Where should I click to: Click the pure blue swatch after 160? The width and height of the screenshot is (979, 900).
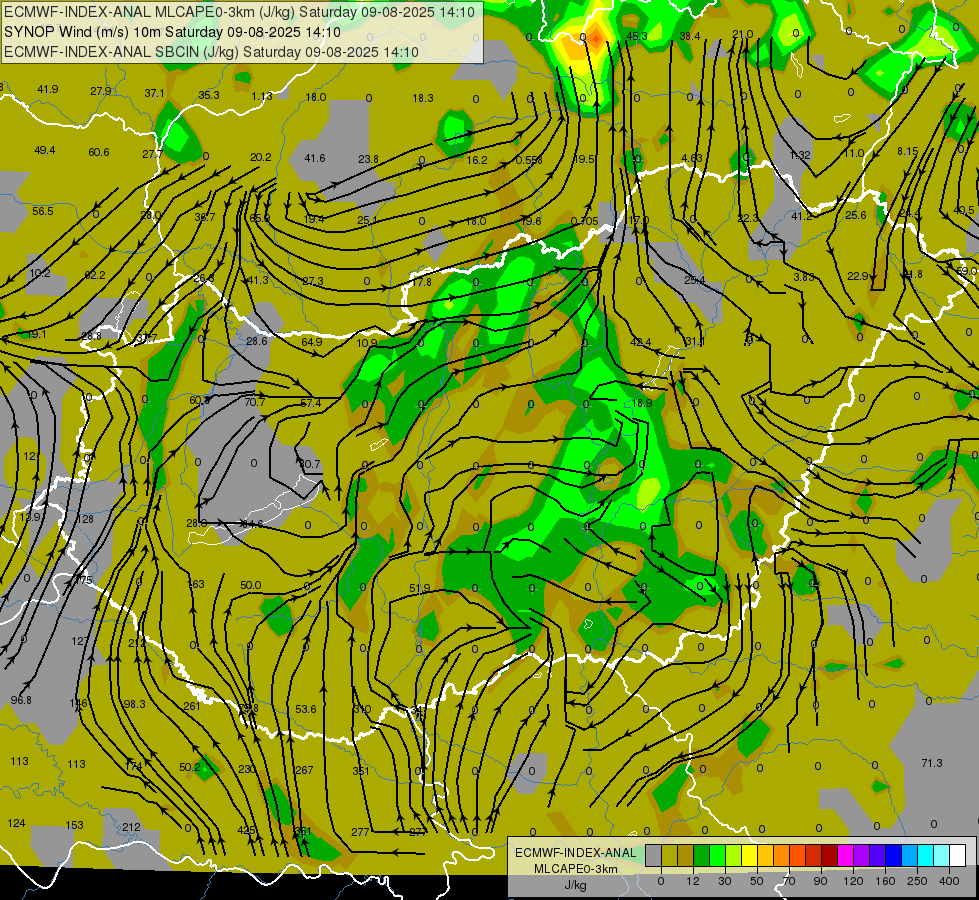894,856
